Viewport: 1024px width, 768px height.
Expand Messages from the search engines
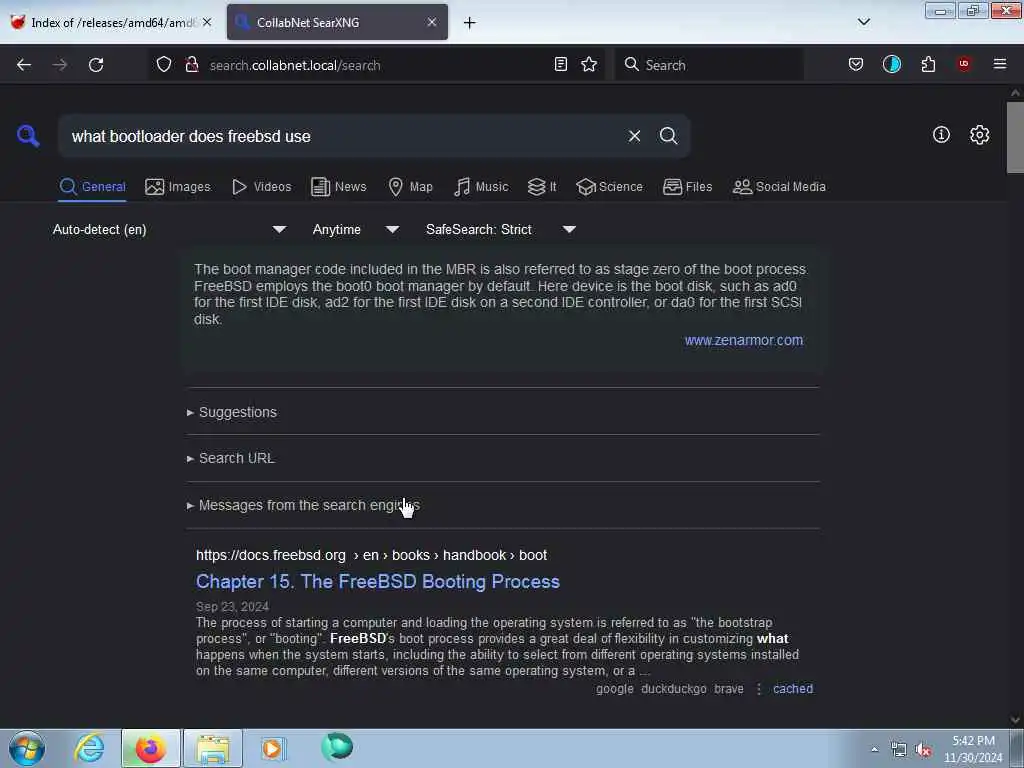coord(304,505)
